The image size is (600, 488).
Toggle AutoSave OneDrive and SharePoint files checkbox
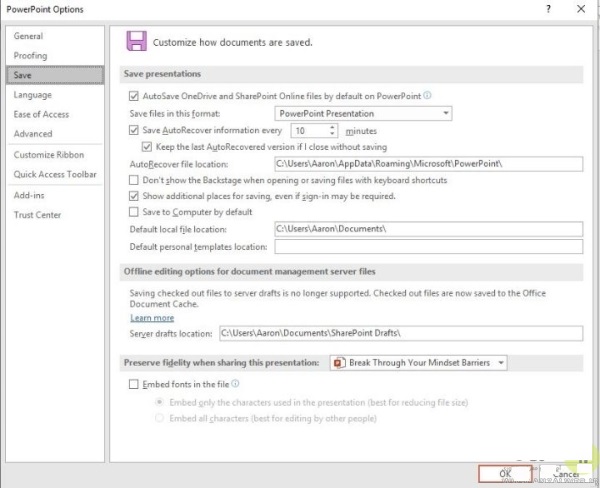[x=135, y=97]
